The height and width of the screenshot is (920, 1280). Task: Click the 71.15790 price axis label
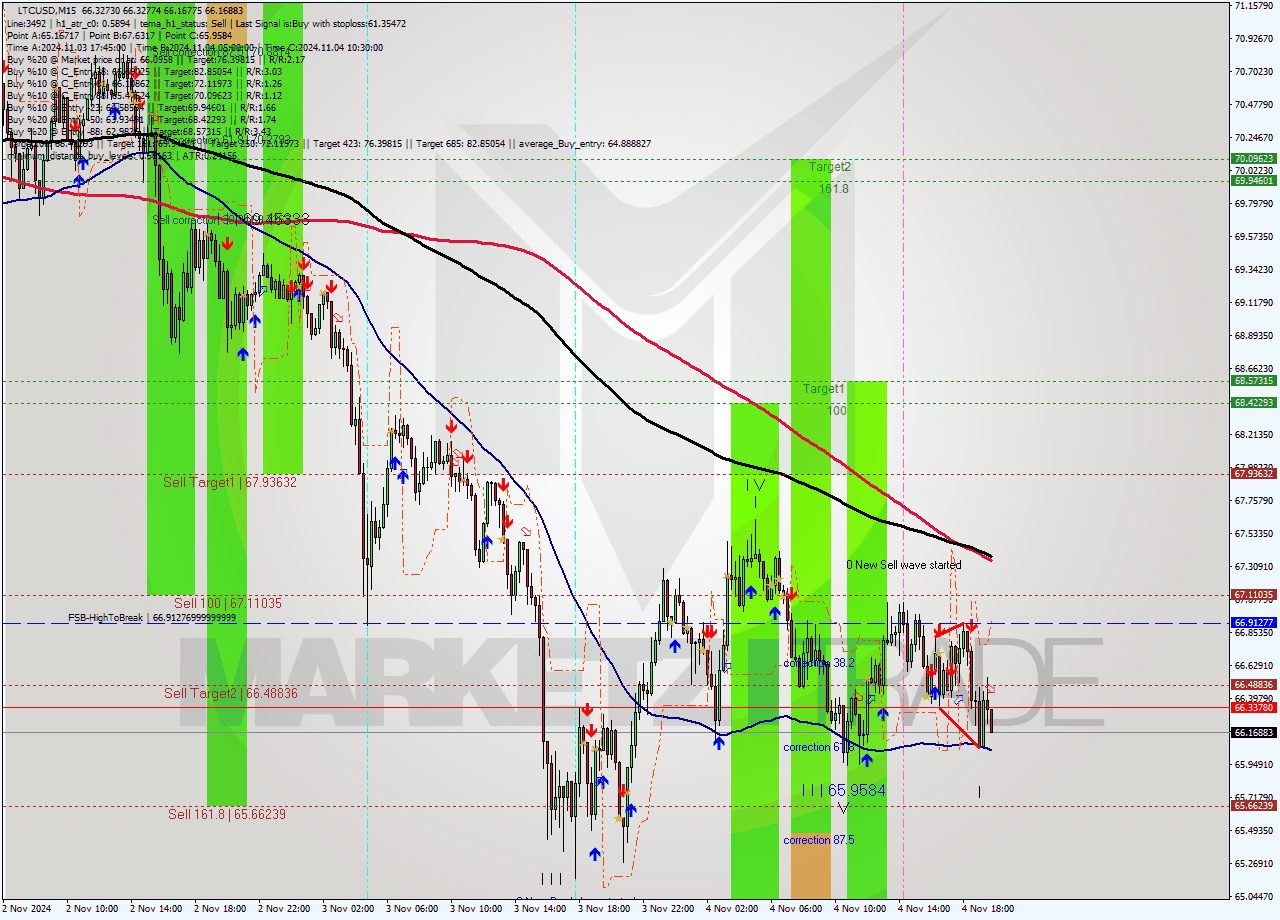[x=1253, y=5]
